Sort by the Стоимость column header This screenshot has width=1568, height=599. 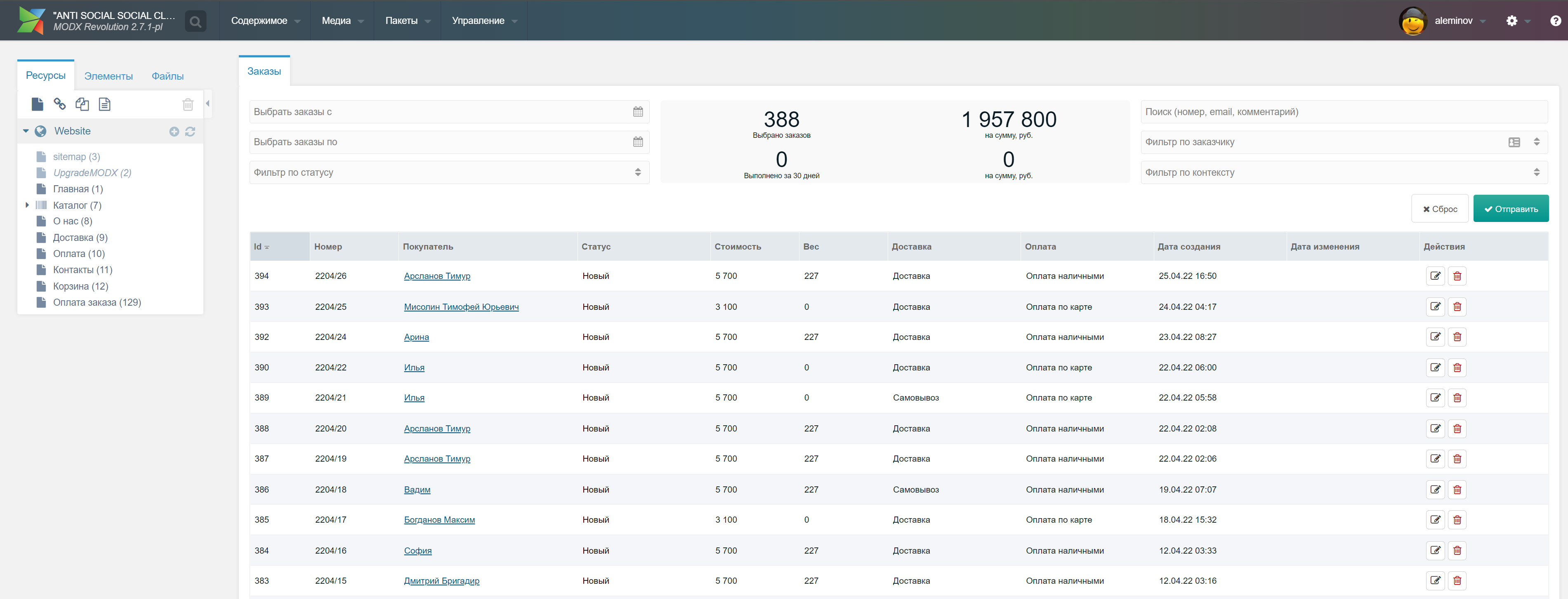[754, 247]
